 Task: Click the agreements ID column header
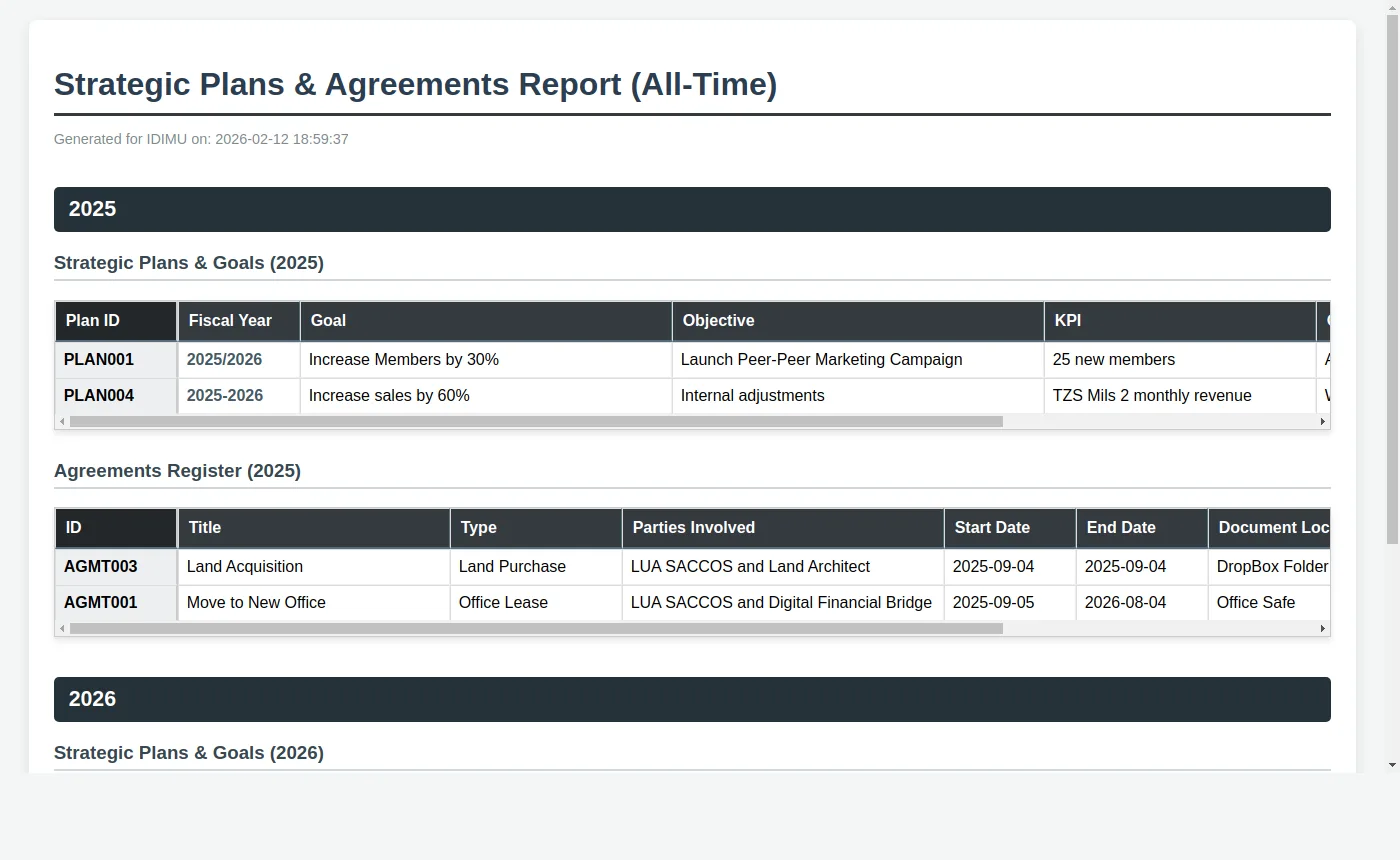click(x=116, y=528)
